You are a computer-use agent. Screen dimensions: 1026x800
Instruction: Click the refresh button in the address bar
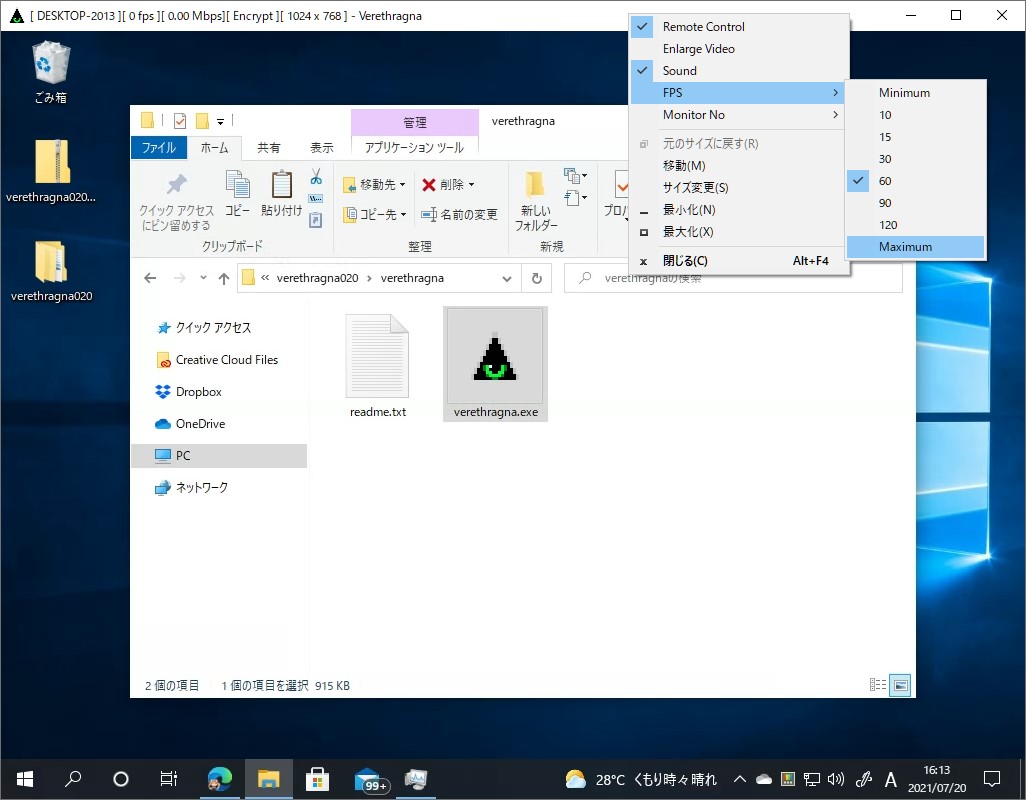(537, 279)
